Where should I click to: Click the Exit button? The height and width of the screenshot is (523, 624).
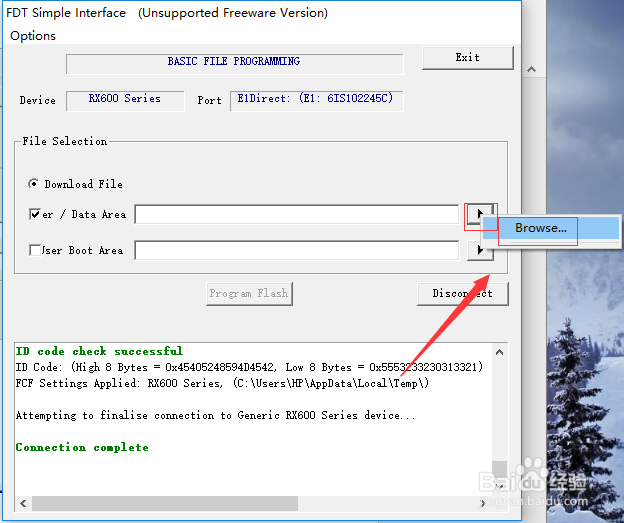tap(468, 58)
